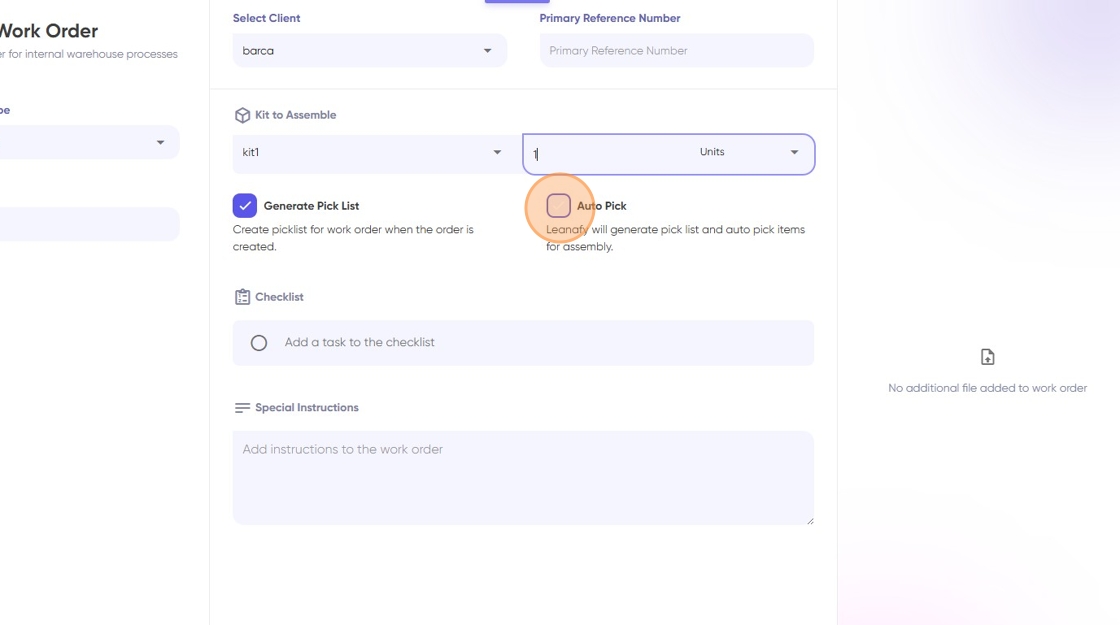
Task: Click the Generate Pick List label
Action: (311, 206)
